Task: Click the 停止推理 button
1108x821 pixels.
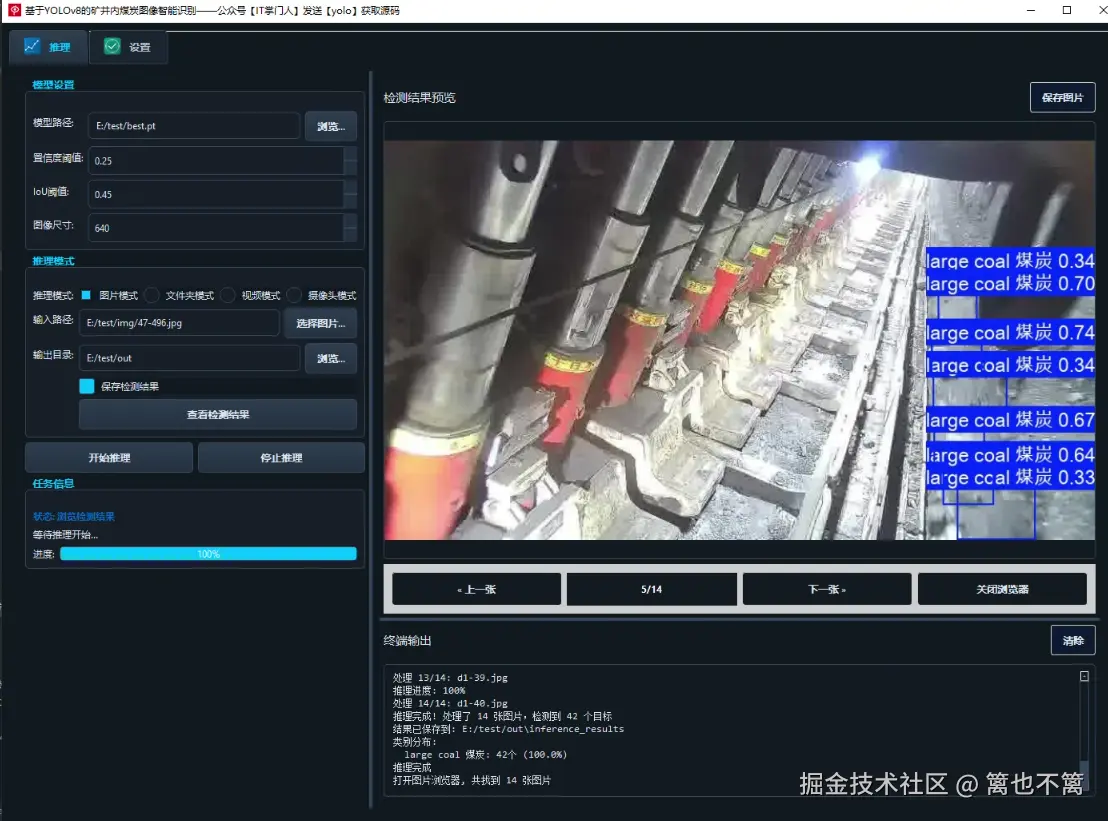Action: [x=281, y=458]
